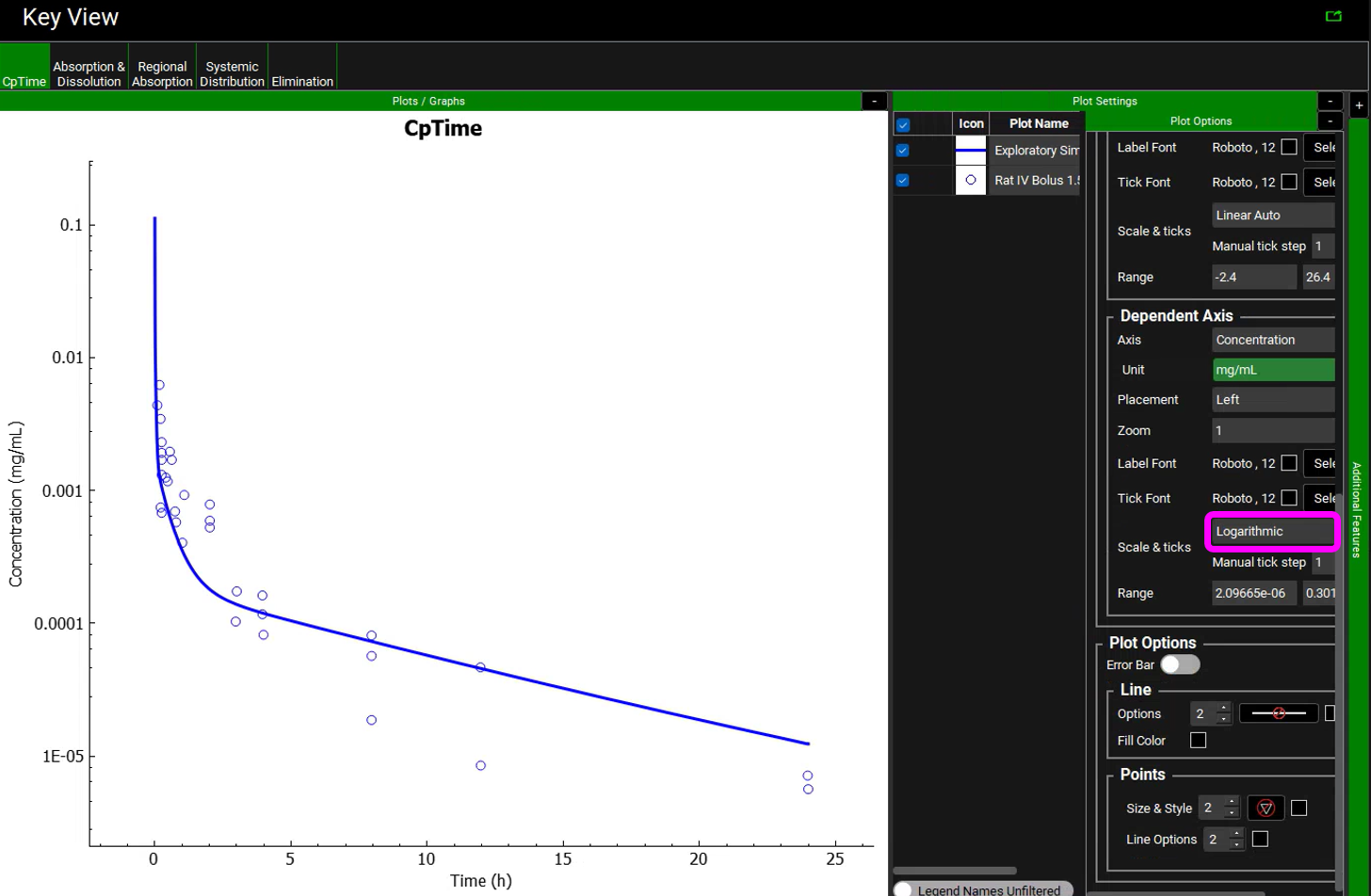This screenshot has height=896, width=1371.
Task: Open the line style selector in Line Options
Action: [x=1278, y=713]
